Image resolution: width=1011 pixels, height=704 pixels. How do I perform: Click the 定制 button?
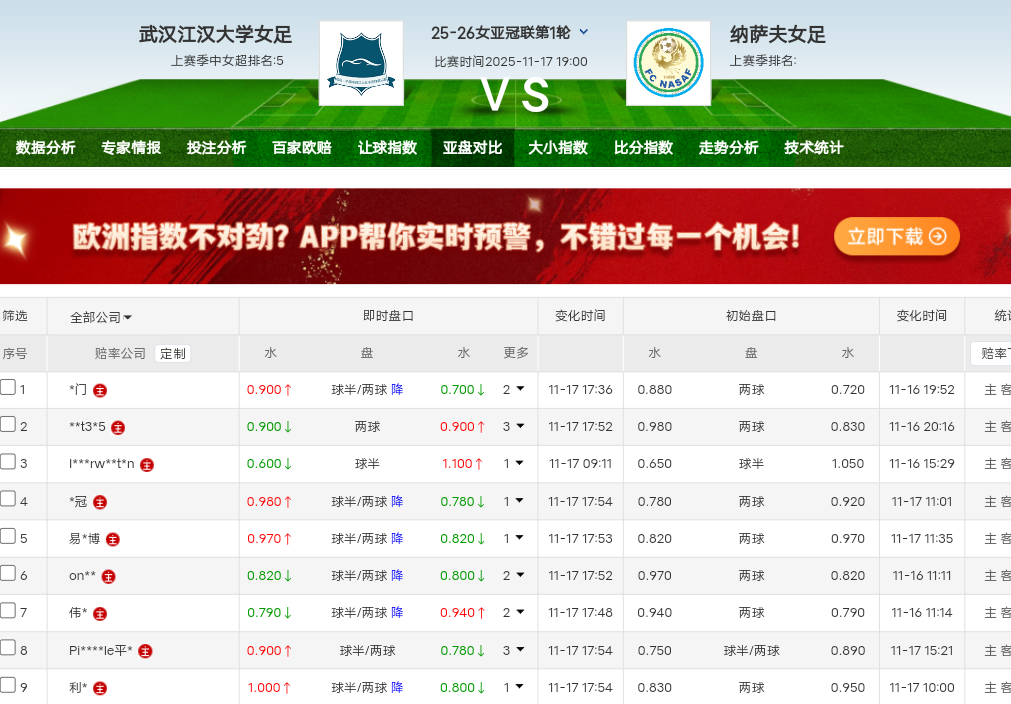tap(173, 354)
